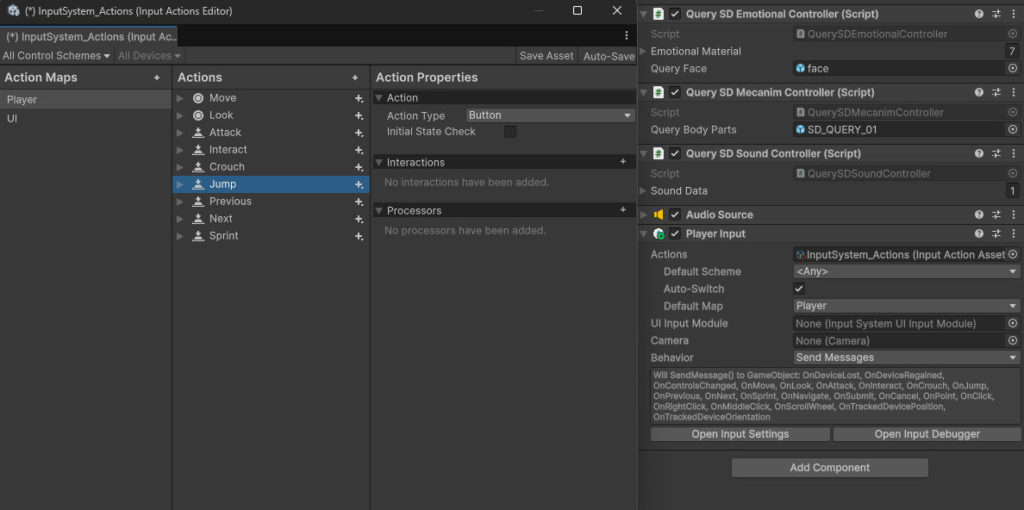
Task: Select the UI action map
Action: point(12,118)
